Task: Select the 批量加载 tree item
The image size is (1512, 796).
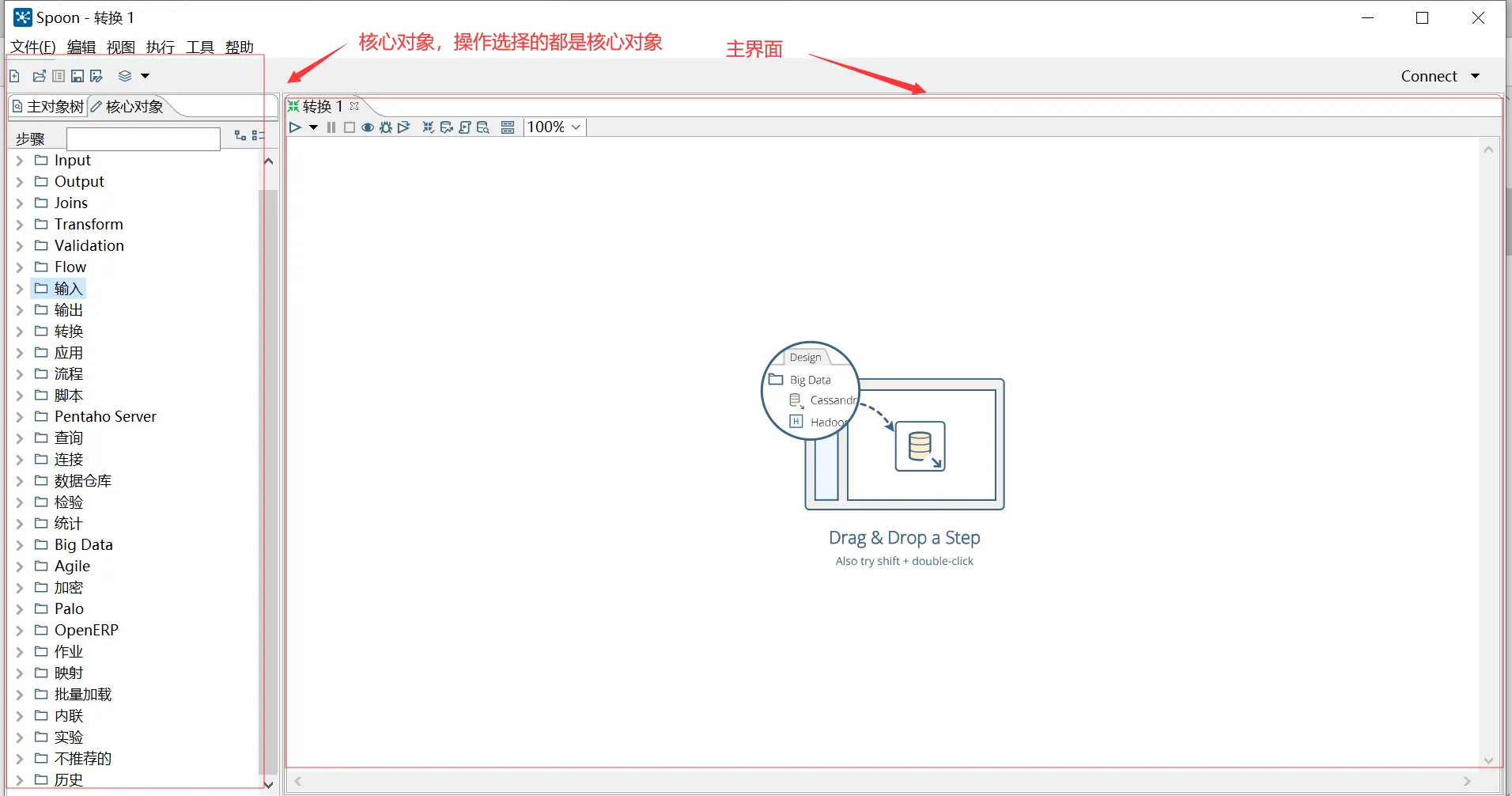Action: [83, 695]
